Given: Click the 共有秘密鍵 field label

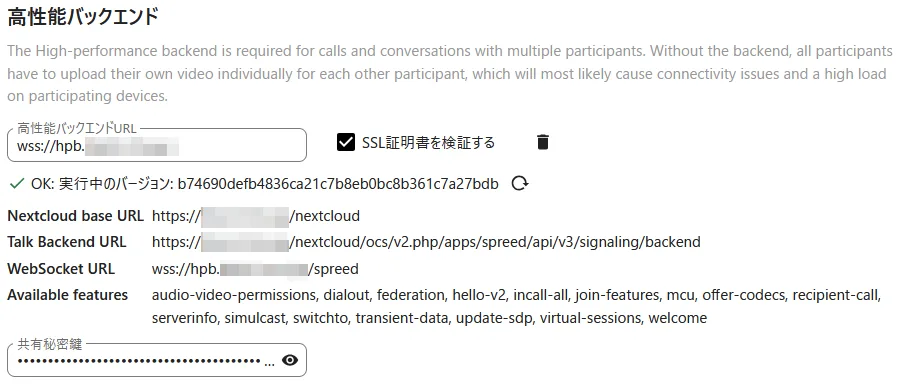Looking at the screenshot, I should pos(50,344).
